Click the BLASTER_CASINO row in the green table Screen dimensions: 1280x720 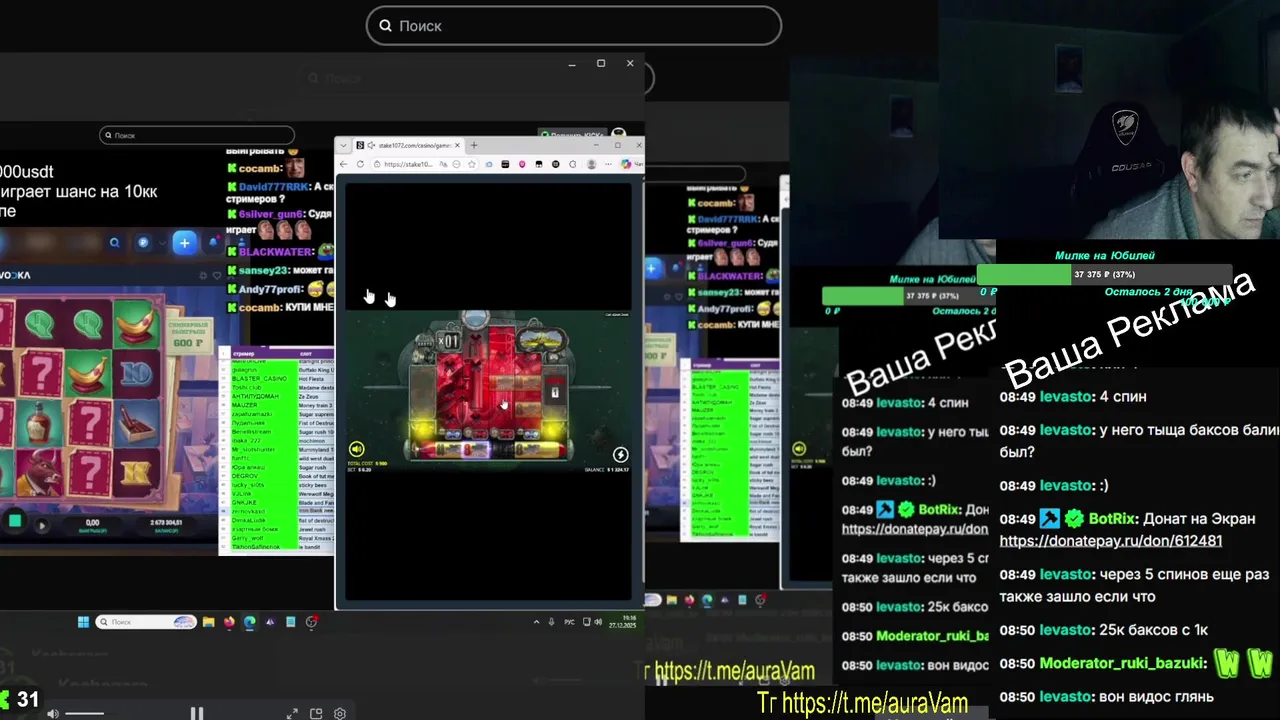pos(259,379)
